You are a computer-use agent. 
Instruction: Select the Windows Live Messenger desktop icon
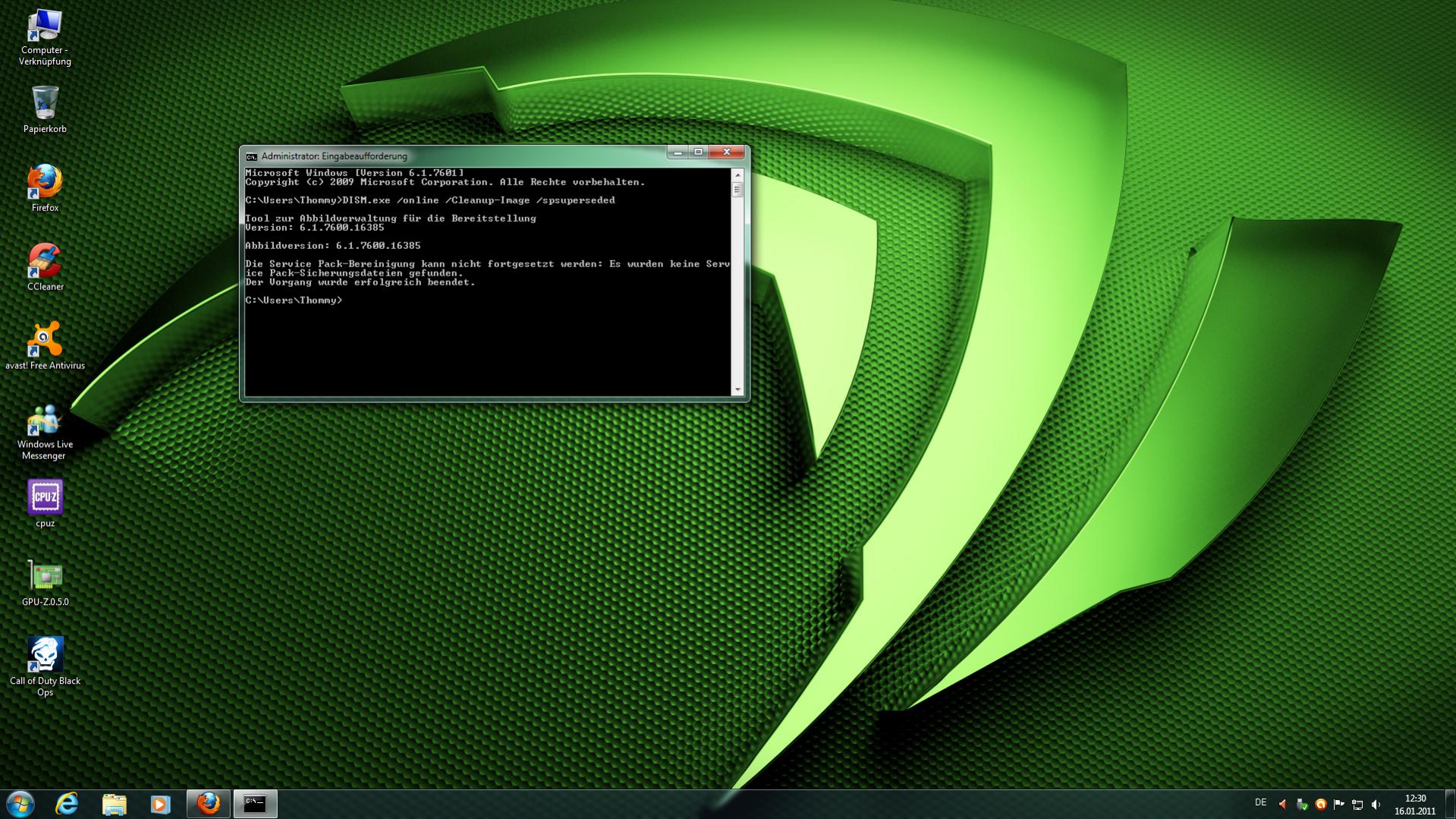(45, 431)
